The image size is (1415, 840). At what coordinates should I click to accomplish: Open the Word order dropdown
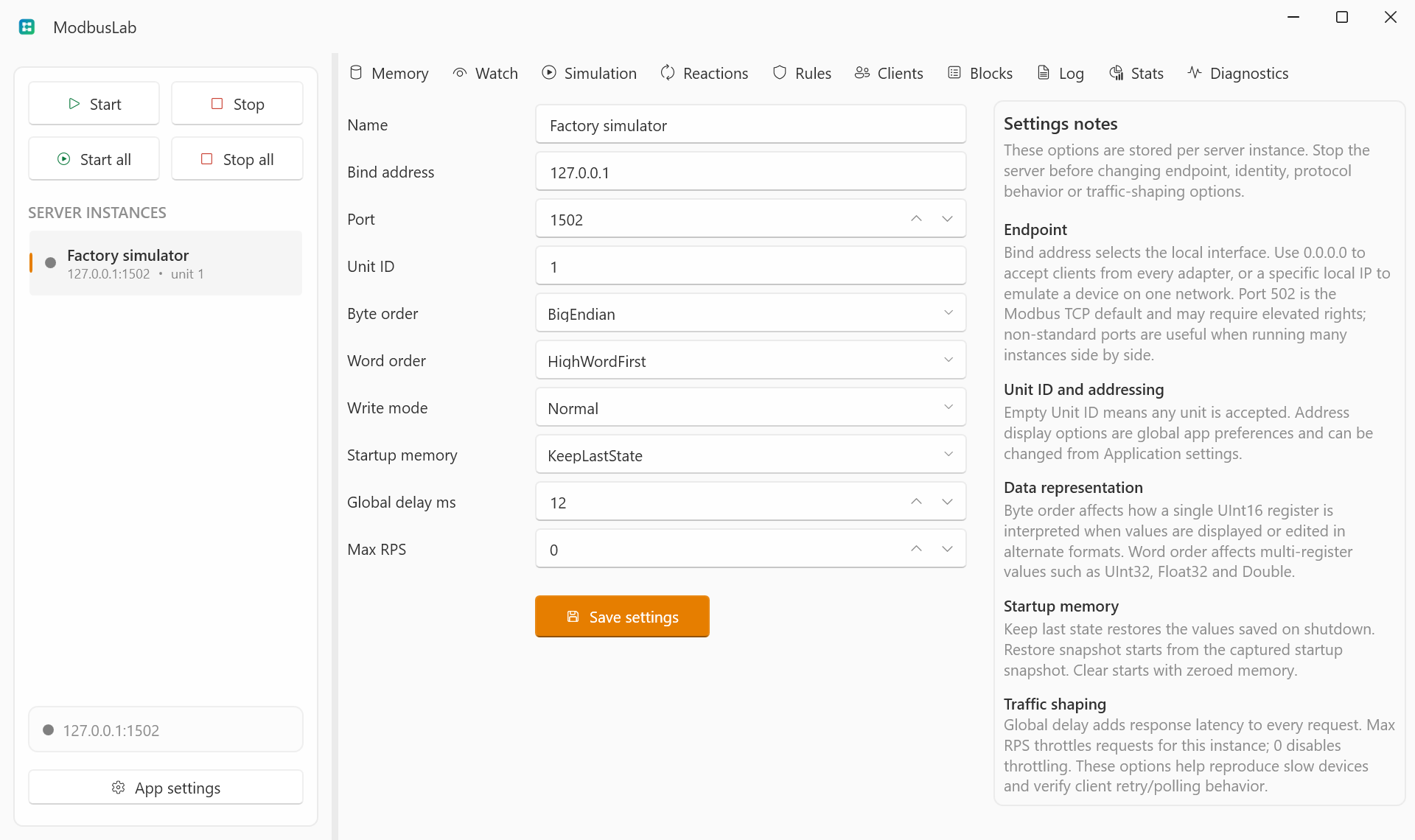[x=750, y=361]
